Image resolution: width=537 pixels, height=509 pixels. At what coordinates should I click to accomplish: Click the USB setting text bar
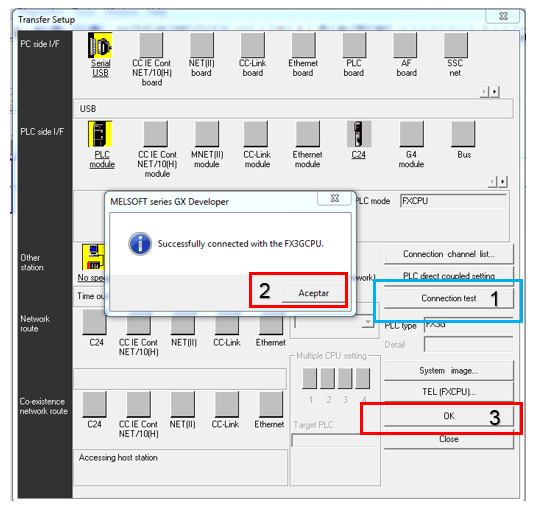(293, 109)
